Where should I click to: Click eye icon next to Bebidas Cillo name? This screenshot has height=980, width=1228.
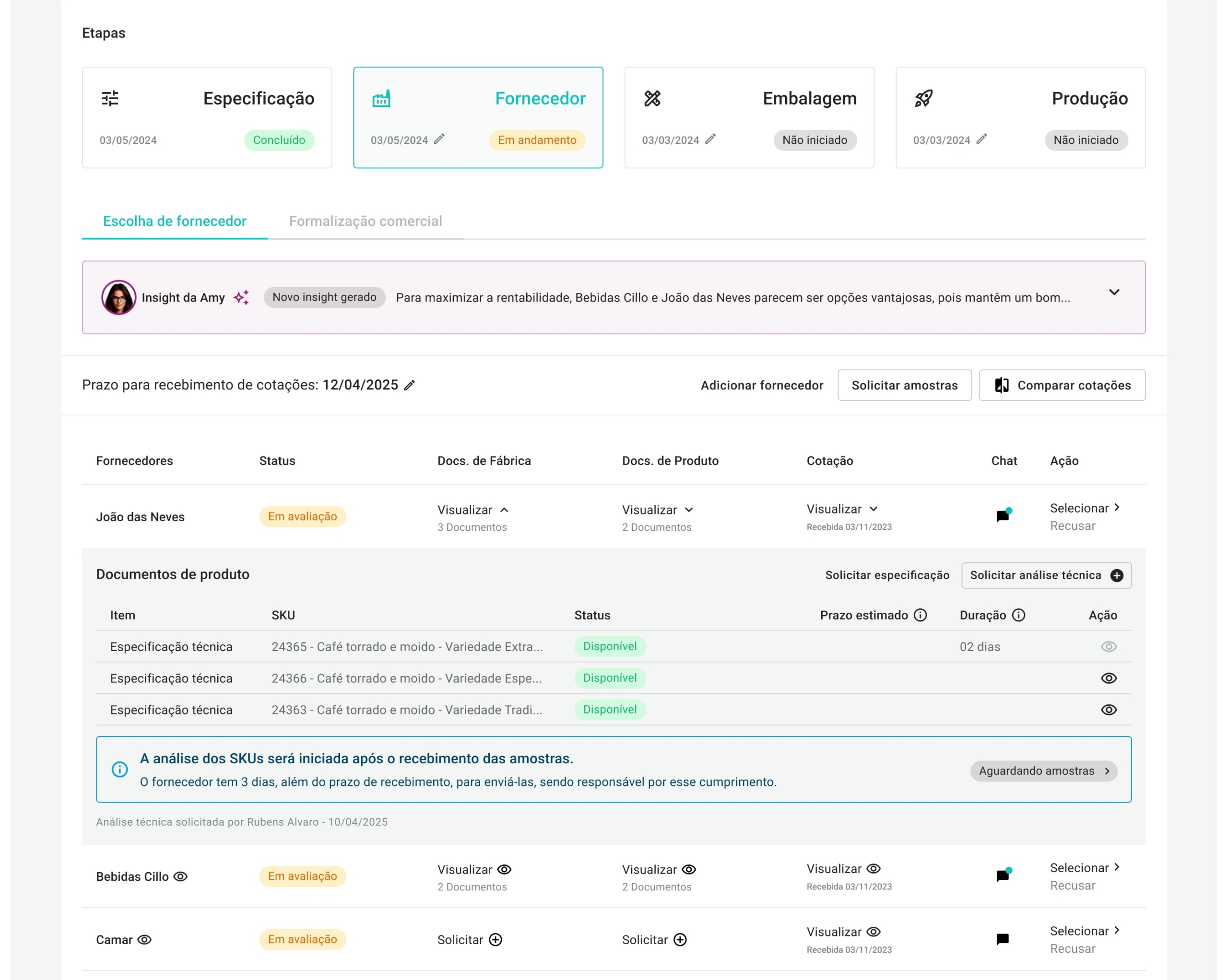tap(180, 876)
